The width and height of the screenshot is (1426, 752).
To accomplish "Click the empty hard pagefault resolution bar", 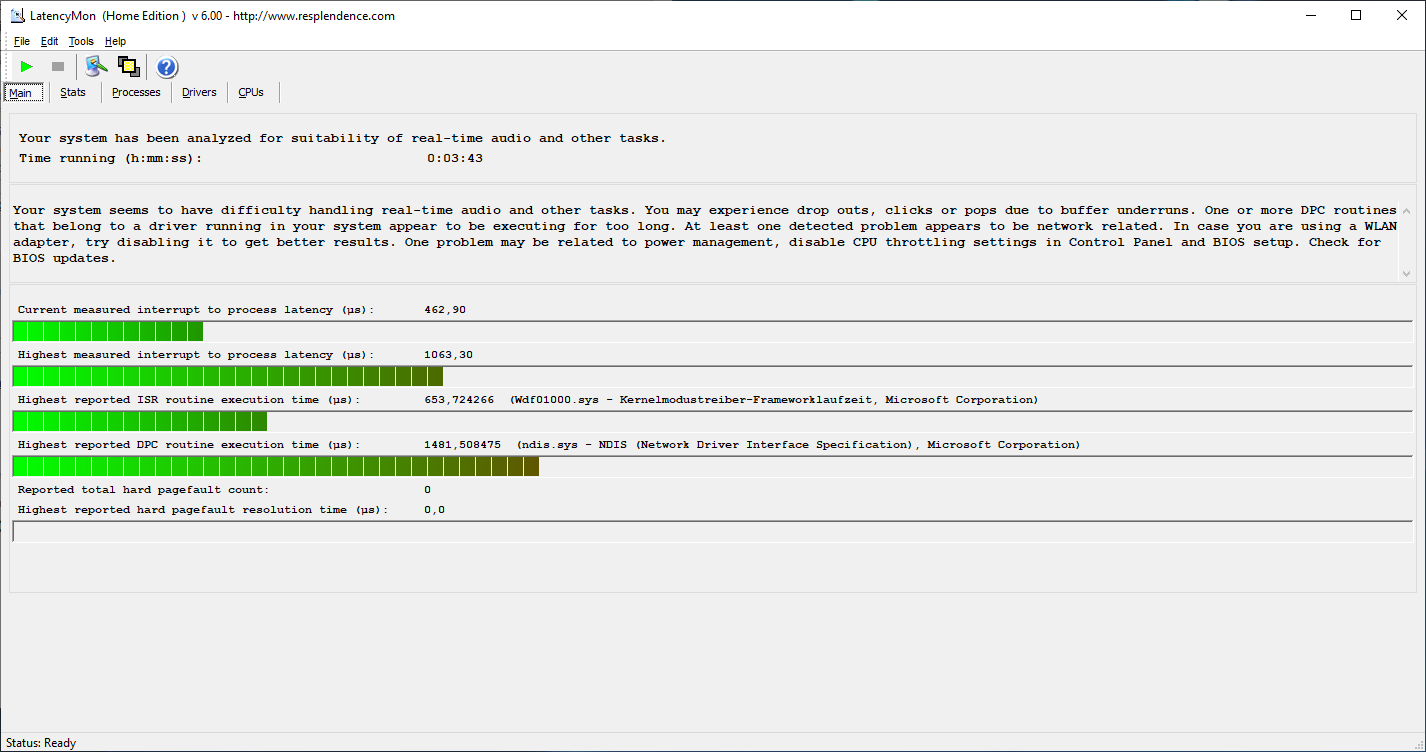I will coord(714,531).
